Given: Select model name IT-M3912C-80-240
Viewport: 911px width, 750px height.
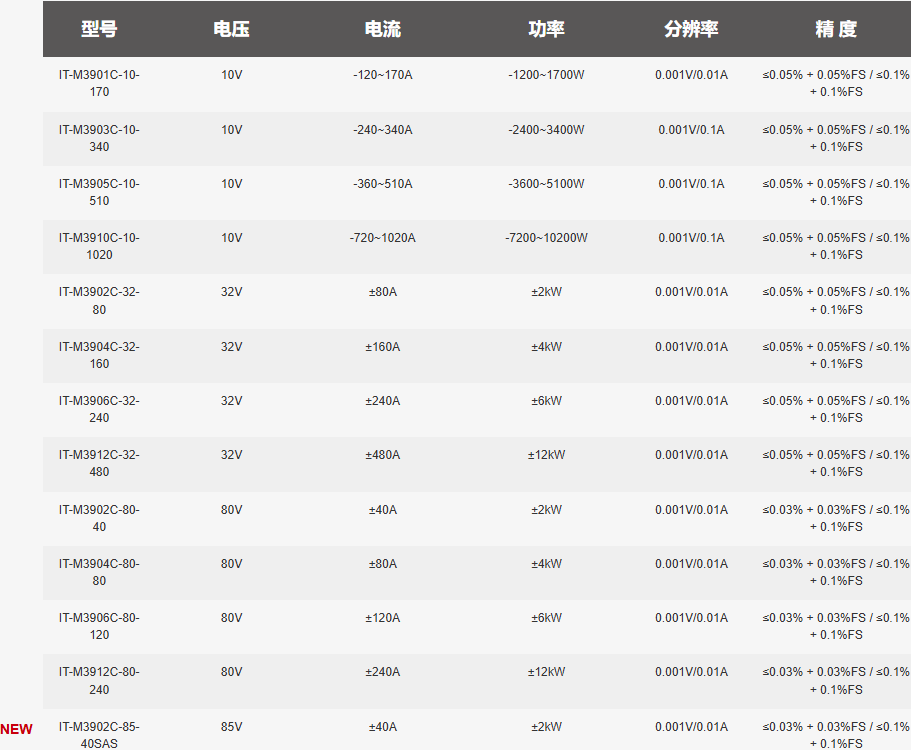Looking at the screenshot, I should point(99,681).
